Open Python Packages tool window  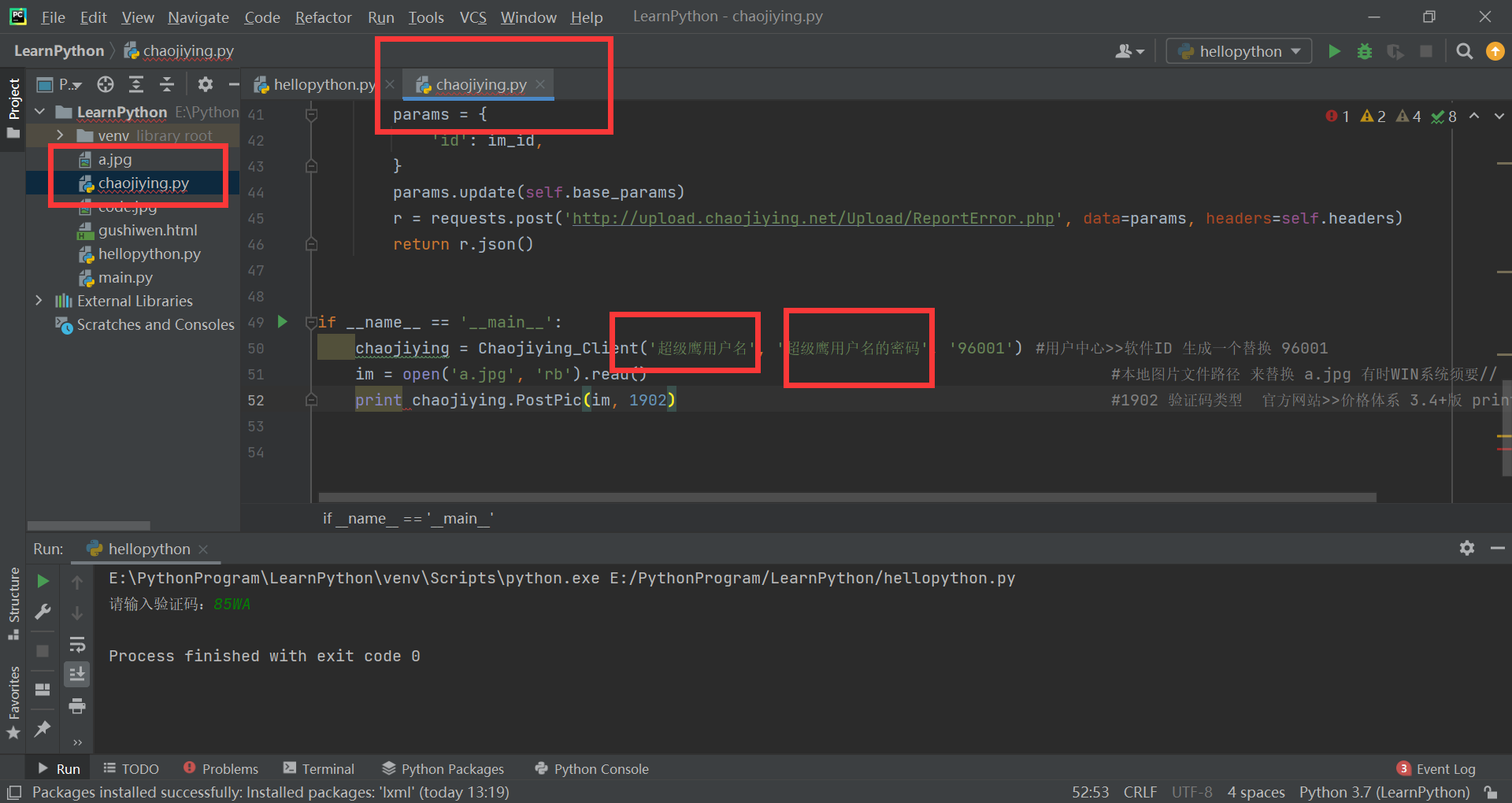point(443,768)
